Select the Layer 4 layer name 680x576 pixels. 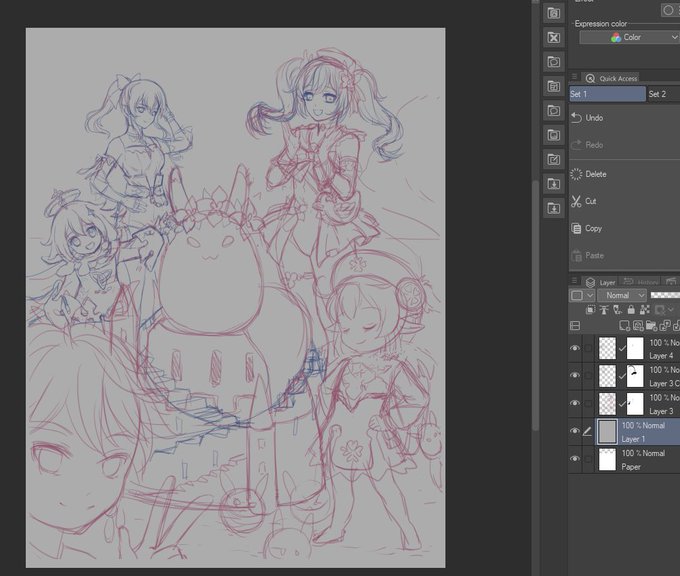[x=661, y=356]
